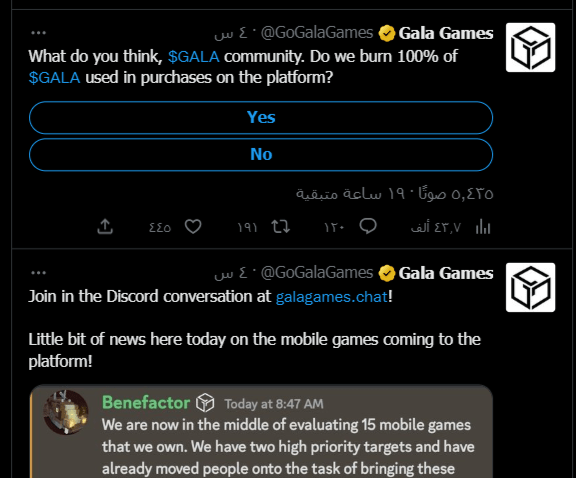Click the first $GALA cashtag in poll question
The image size is (576, 478).
click(x=194, y=57)
